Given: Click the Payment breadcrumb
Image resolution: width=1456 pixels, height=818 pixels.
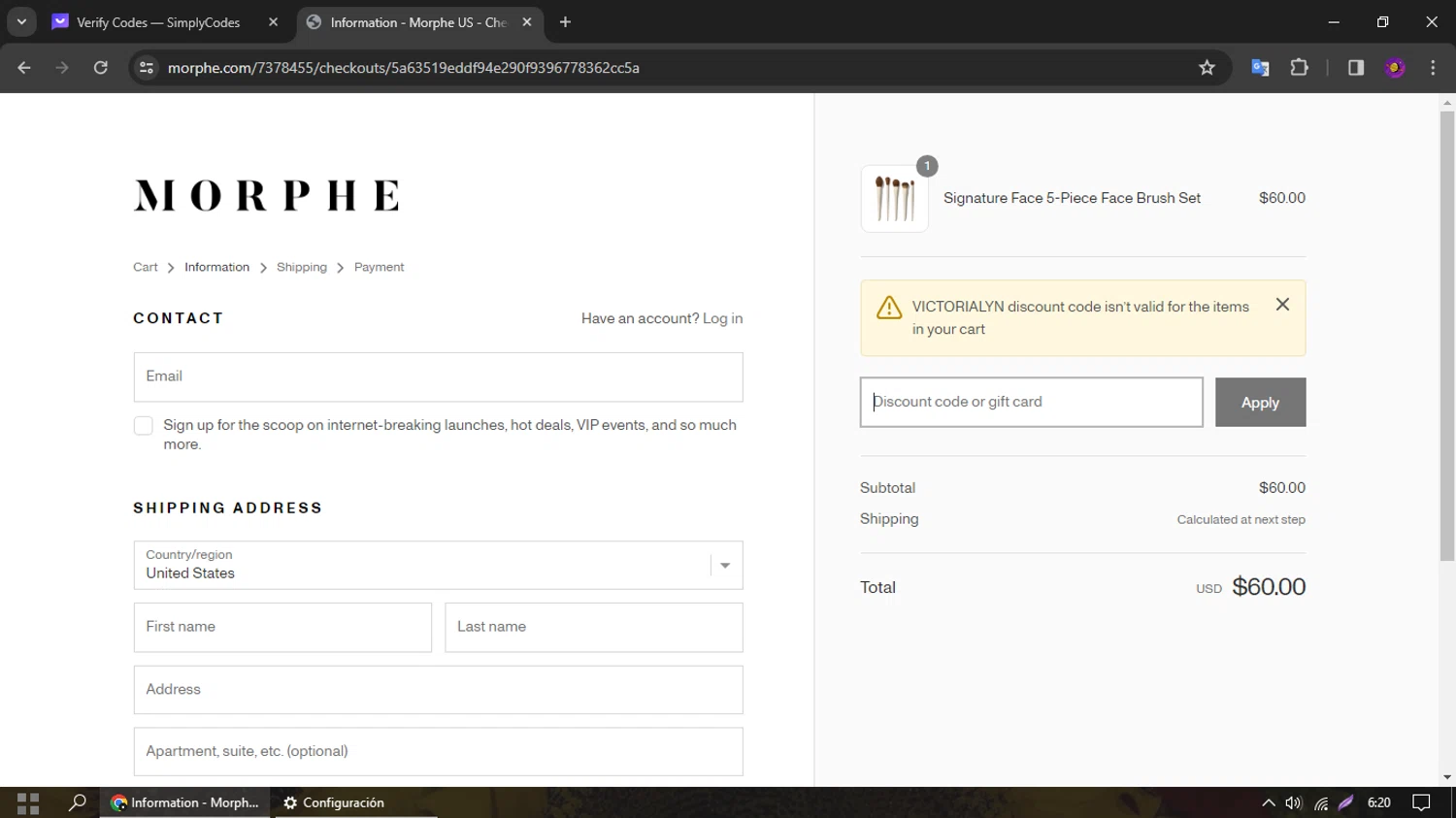Looking at the screenshot, I should pyautogui.click(x=379, y=267).
